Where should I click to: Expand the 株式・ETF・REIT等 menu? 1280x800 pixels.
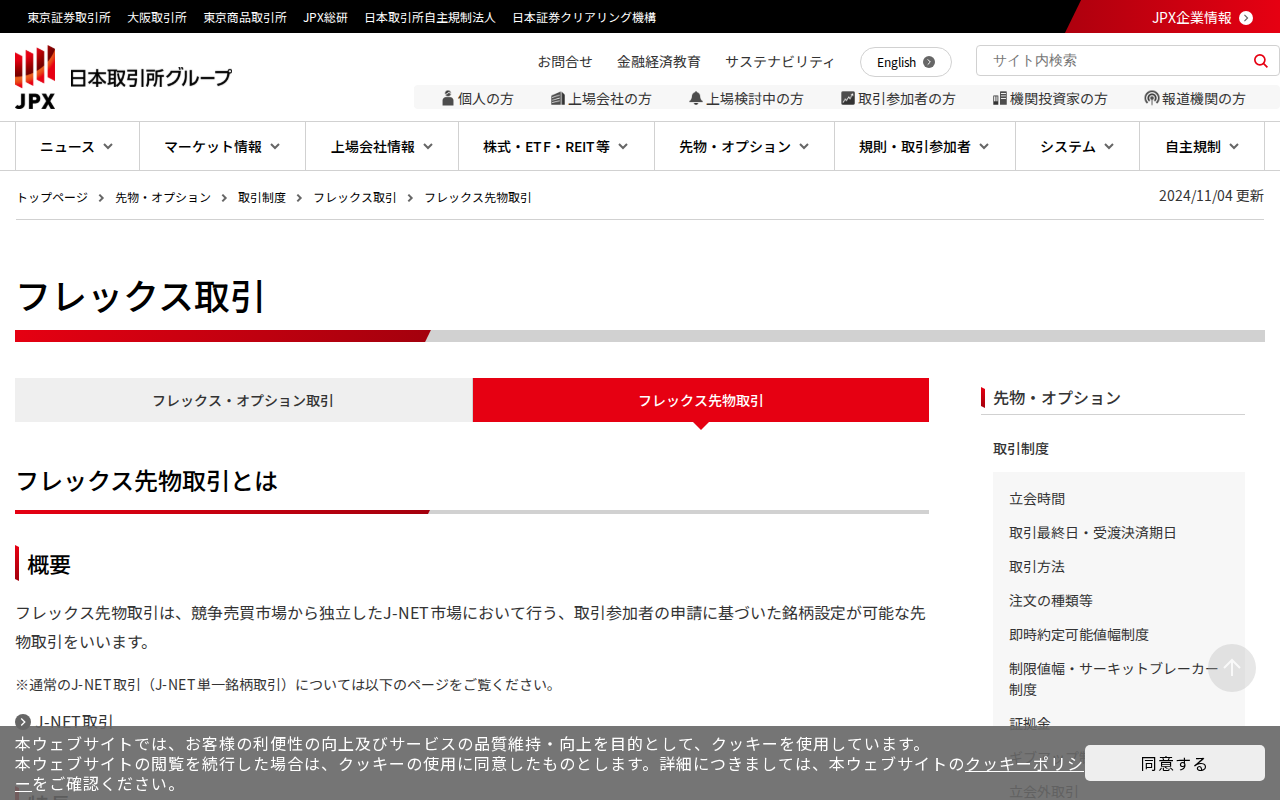556,146
